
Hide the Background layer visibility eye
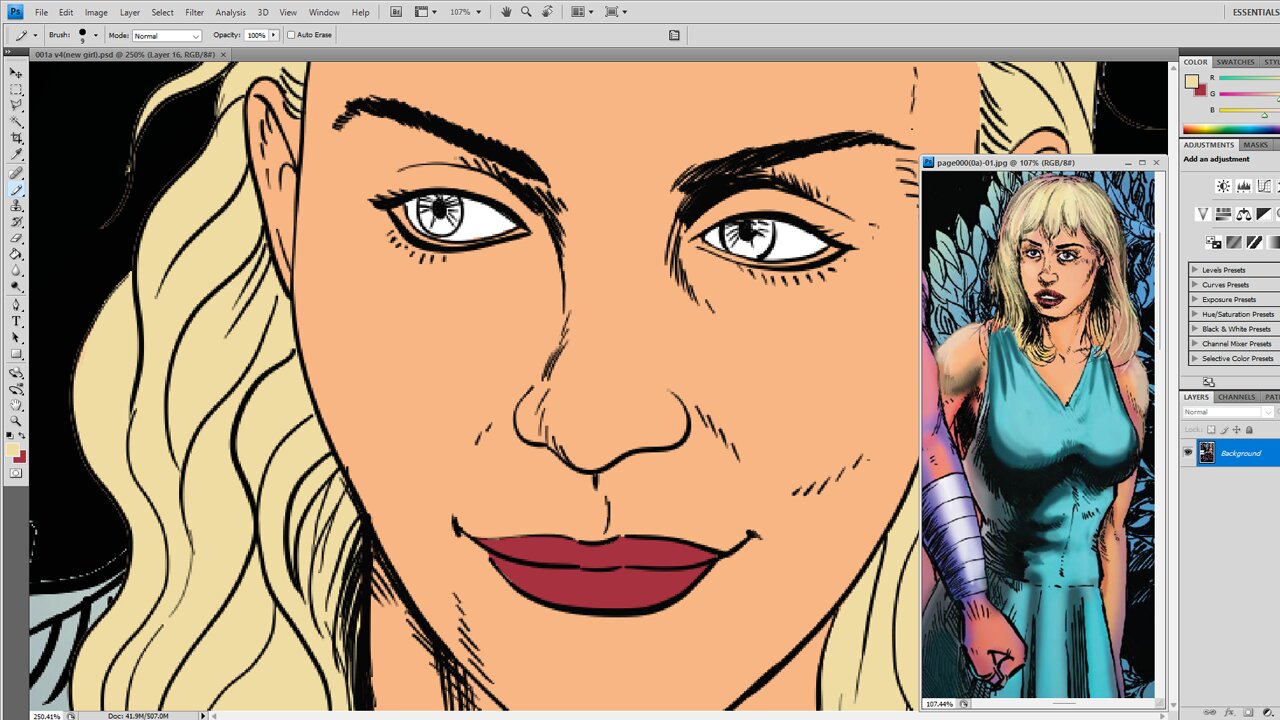click(1188, 453)
